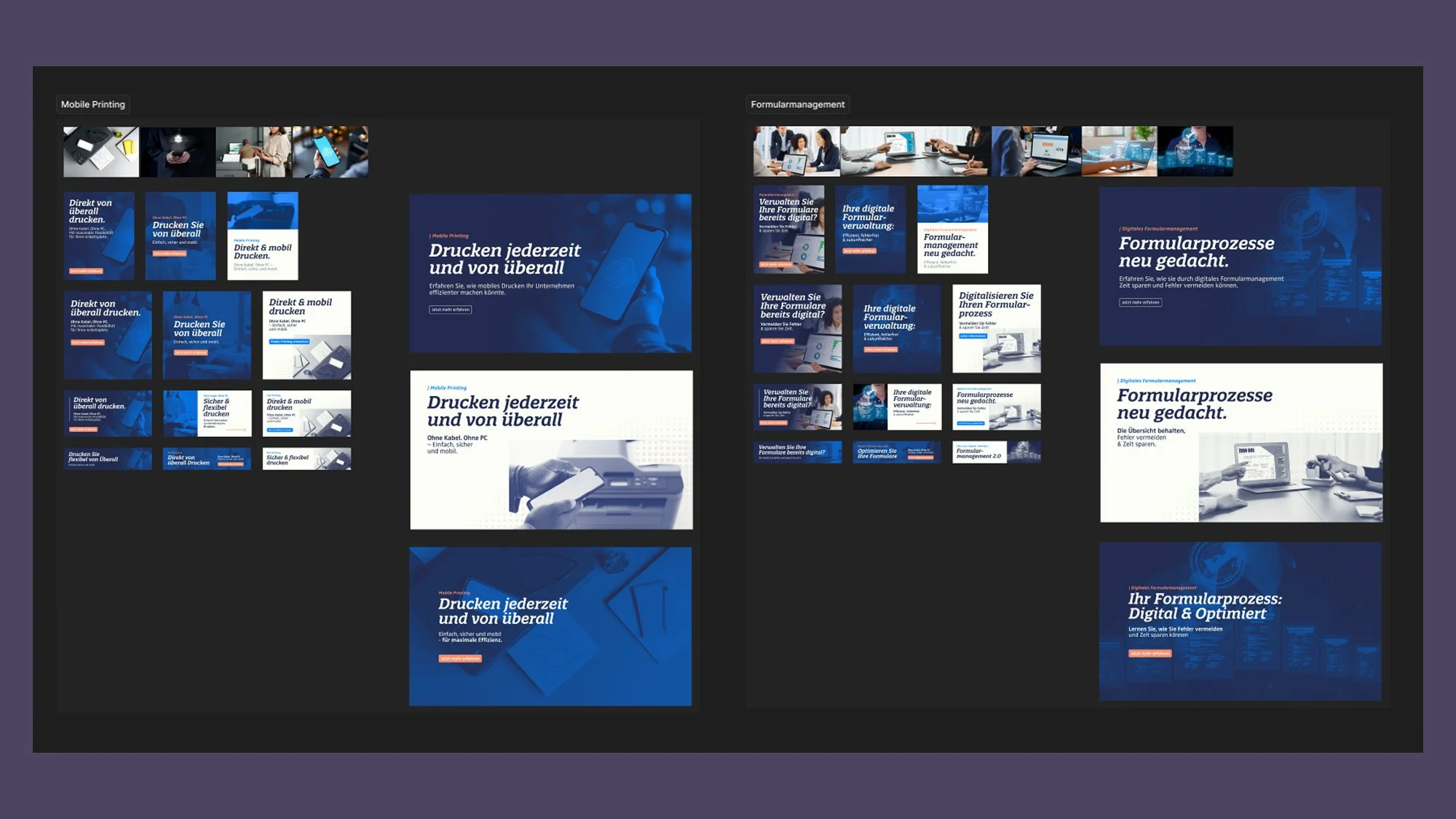Click the outlined button under 'Erfahren Sie, wie Sie durch digitales Formularmanagement'
This screenshot has width=1456, height=819.
1140,302
